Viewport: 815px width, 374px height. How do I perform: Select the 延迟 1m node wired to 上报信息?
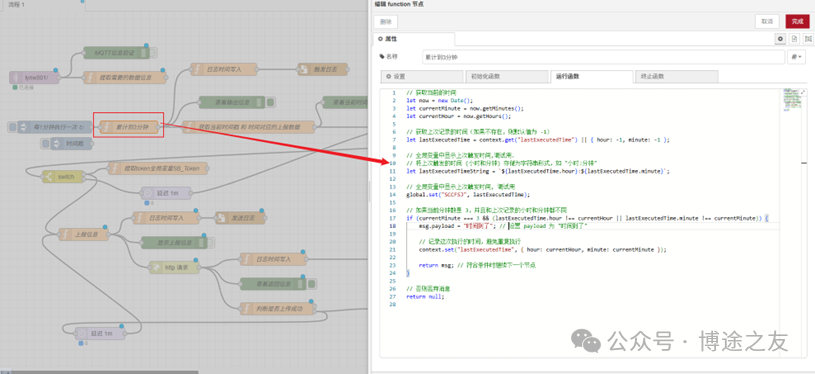tap(100, 333)
